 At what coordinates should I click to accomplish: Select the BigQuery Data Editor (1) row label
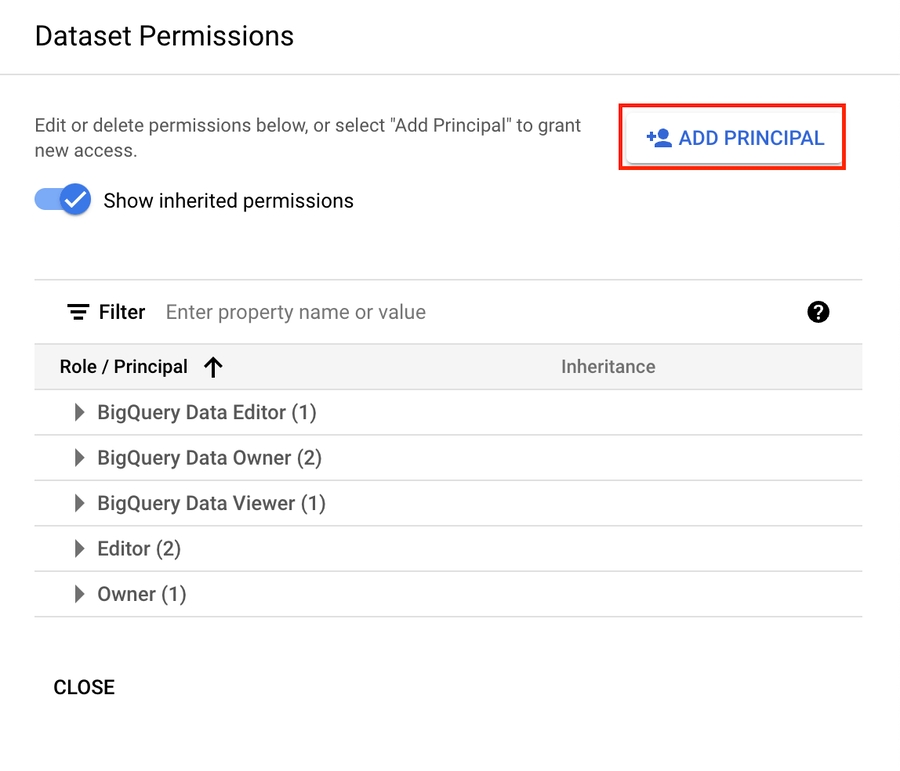tap(207, 412)
